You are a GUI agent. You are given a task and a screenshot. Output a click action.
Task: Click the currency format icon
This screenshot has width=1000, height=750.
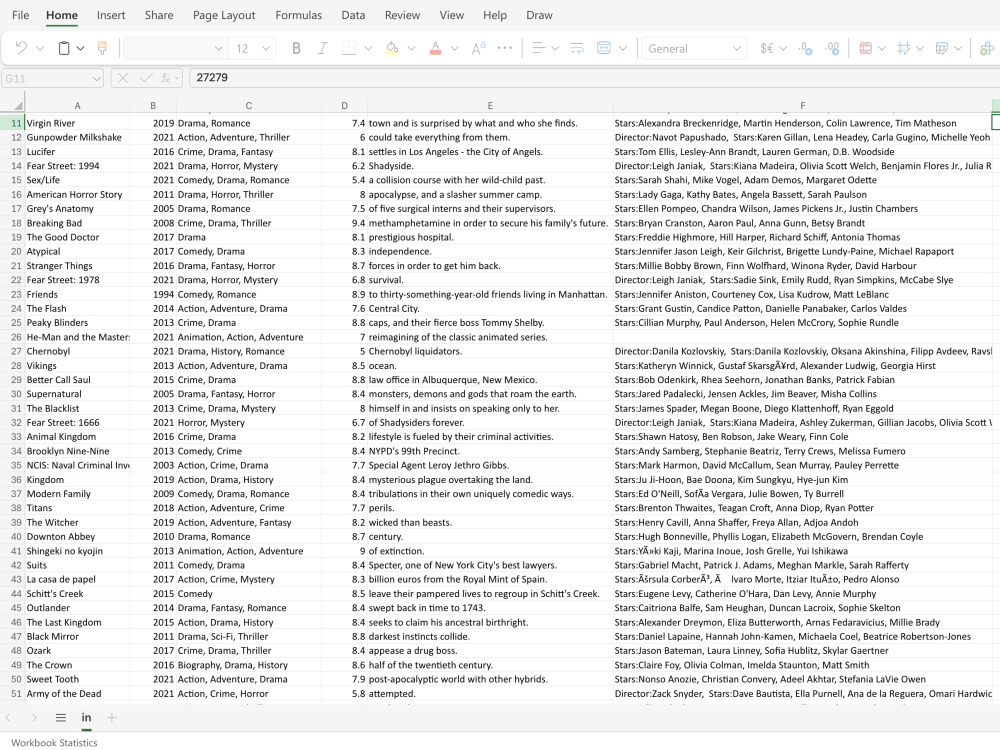[767, 48]
